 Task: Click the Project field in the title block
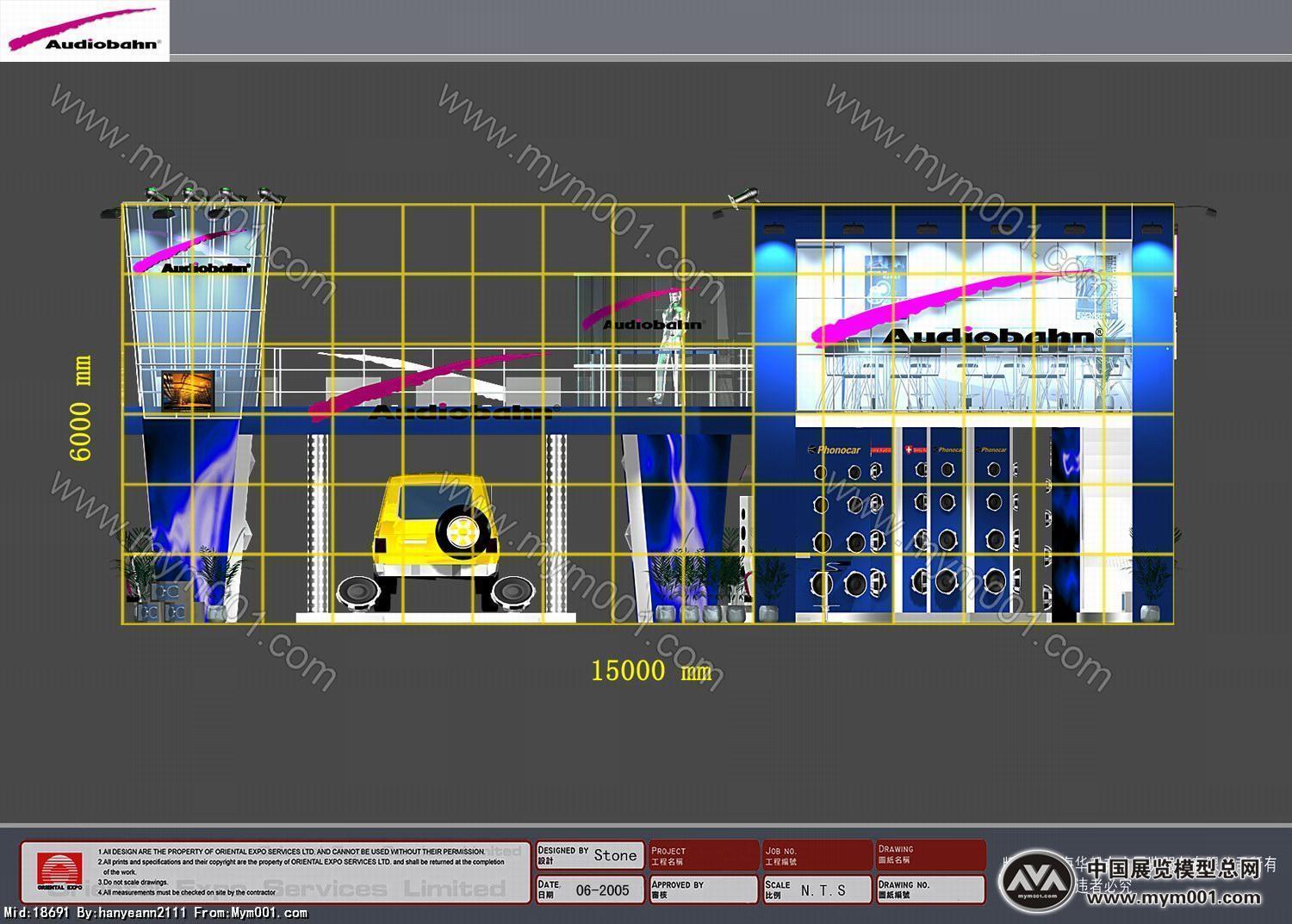tap(704, 855)
